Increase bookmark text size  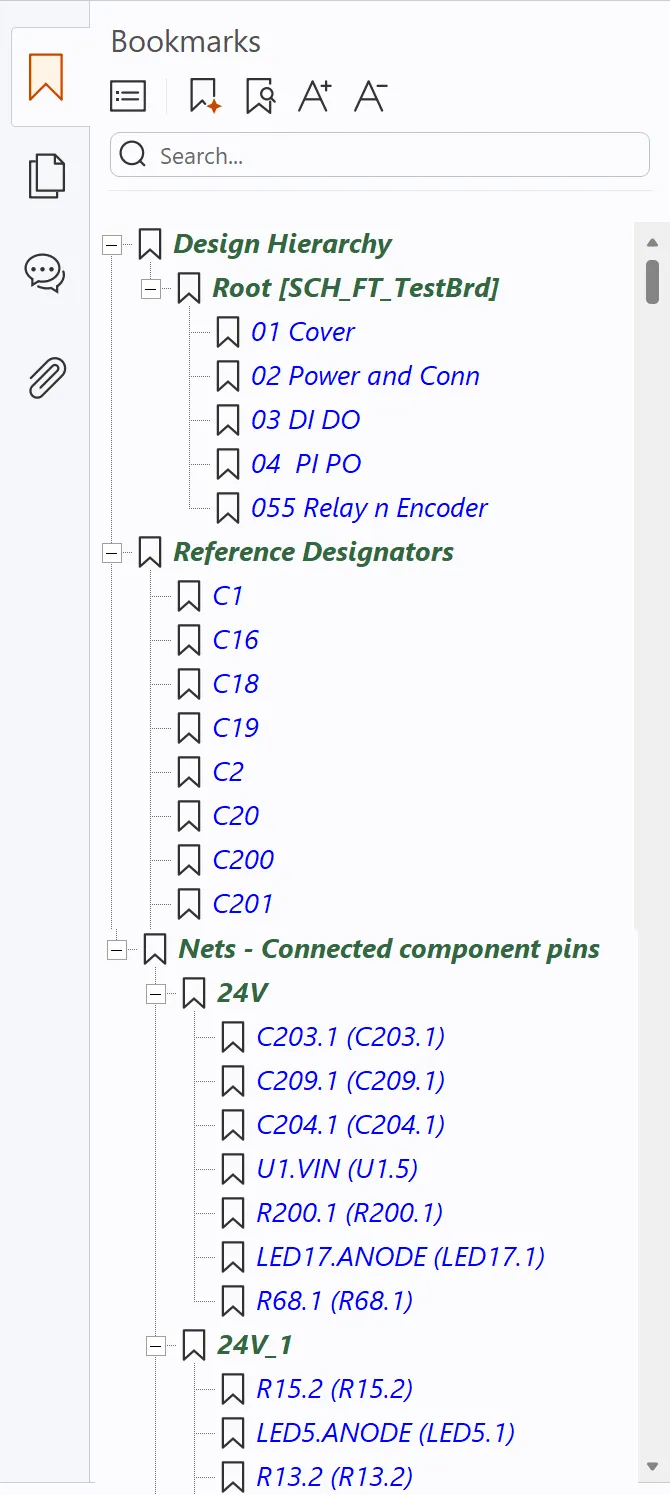[315, 96]
